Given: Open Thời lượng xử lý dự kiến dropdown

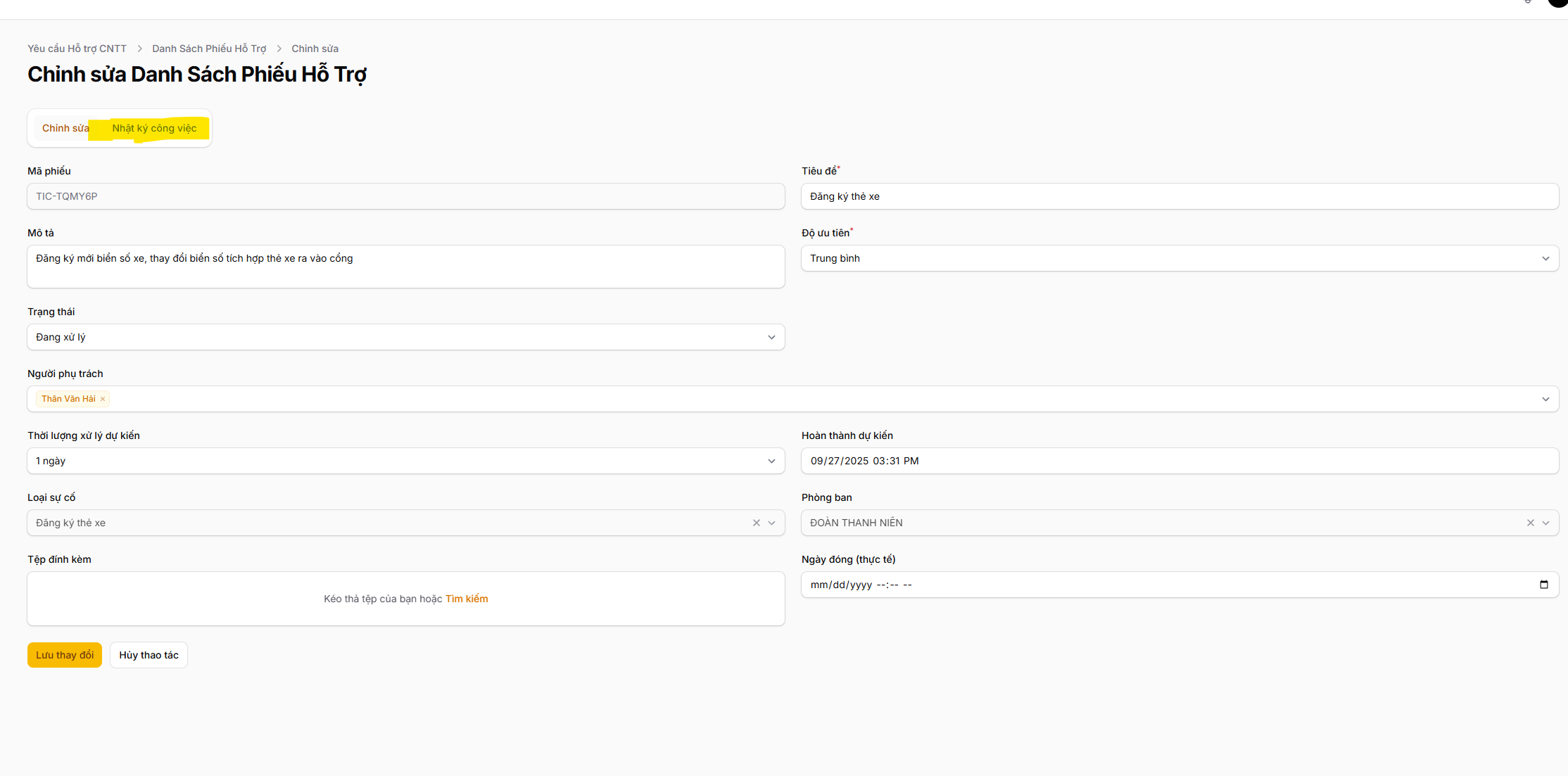Looking at the screenshot, I should (771, 461).
